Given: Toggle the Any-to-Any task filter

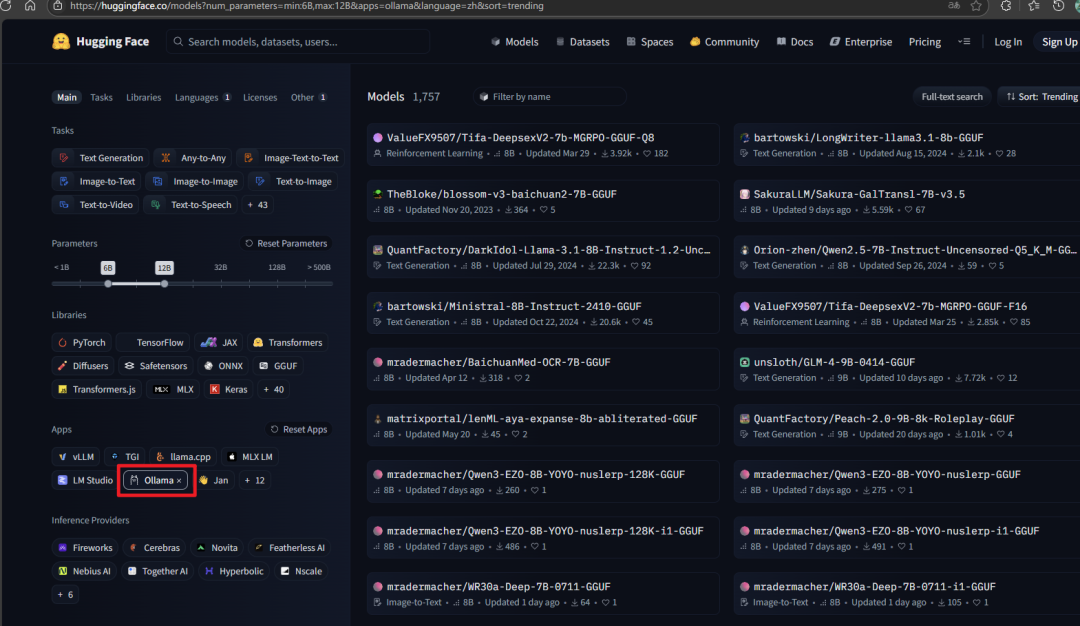Looking at the screenshot, I should click(193, 158).
